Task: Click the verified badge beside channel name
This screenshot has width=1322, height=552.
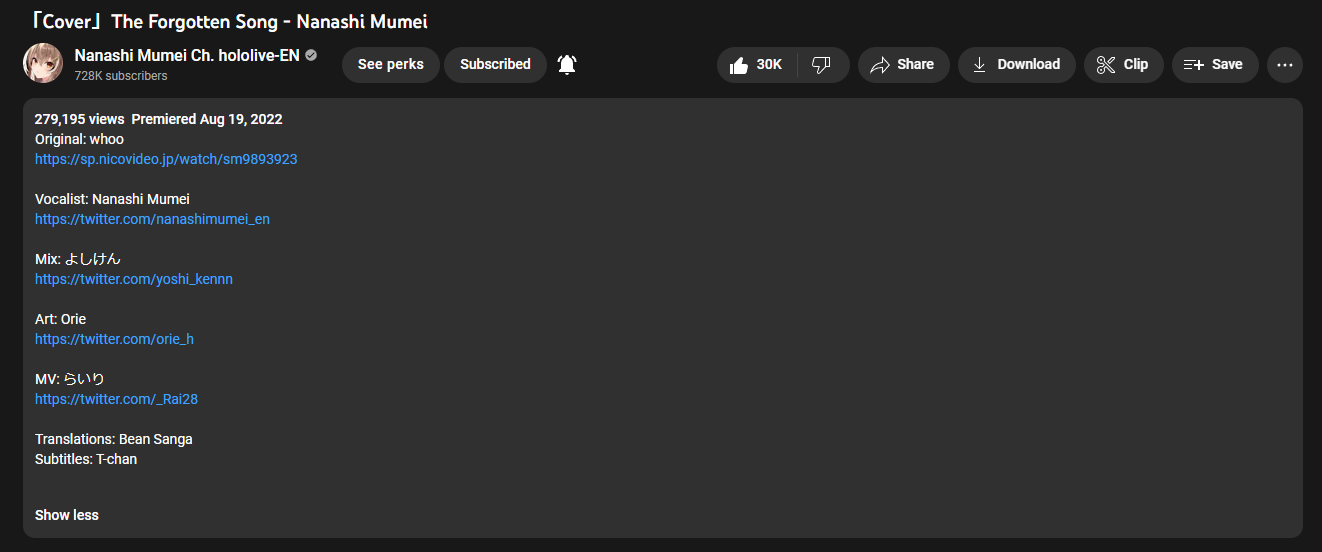Action: [311, 55]
